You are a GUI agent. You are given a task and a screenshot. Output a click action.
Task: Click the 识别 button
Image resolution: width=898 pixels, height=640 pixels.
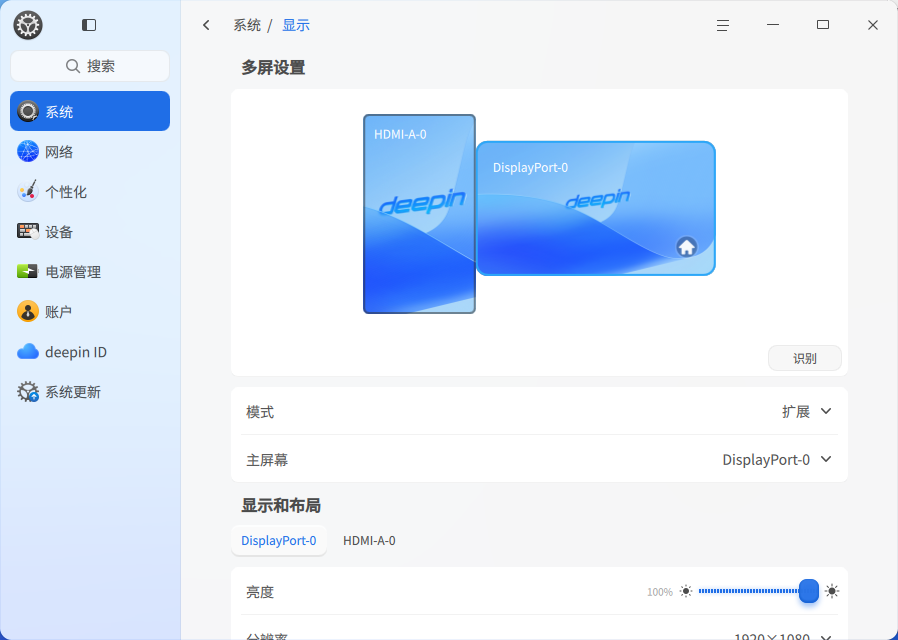point(805,358)
